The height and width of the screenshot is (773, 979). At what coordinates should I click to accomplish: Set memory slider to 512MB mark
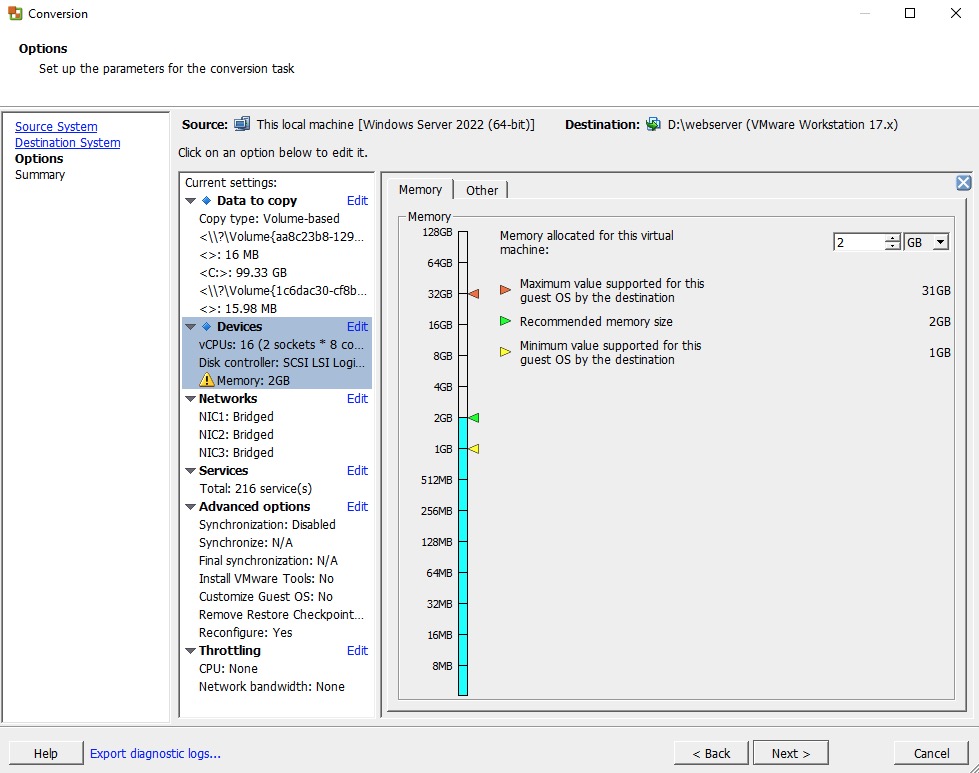(463, 480)
